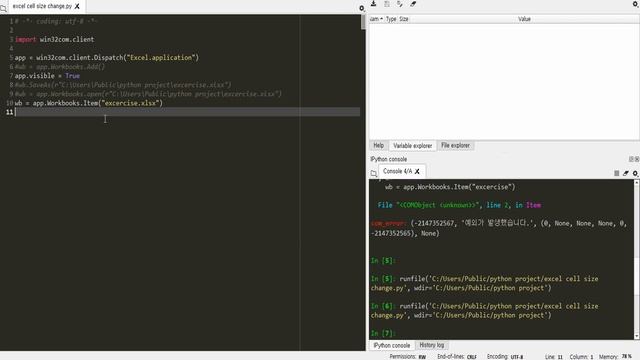This screenshot has height=360, width=640.
Task: Click the stop current command icon in console
Action: coord(616,173)
